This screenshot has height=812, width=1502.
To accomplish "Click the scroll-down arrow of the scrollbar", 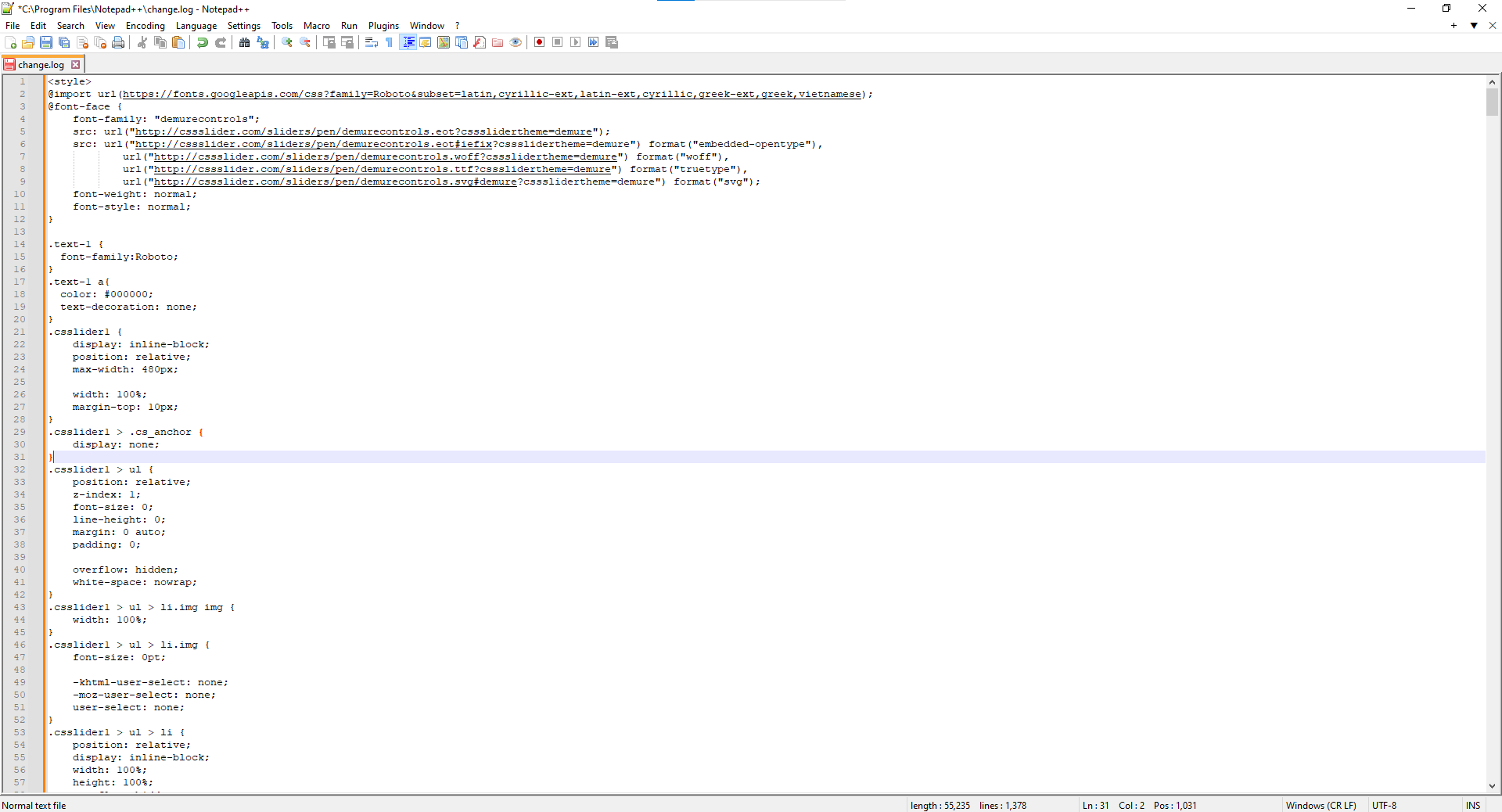I will click(1492, 786).
